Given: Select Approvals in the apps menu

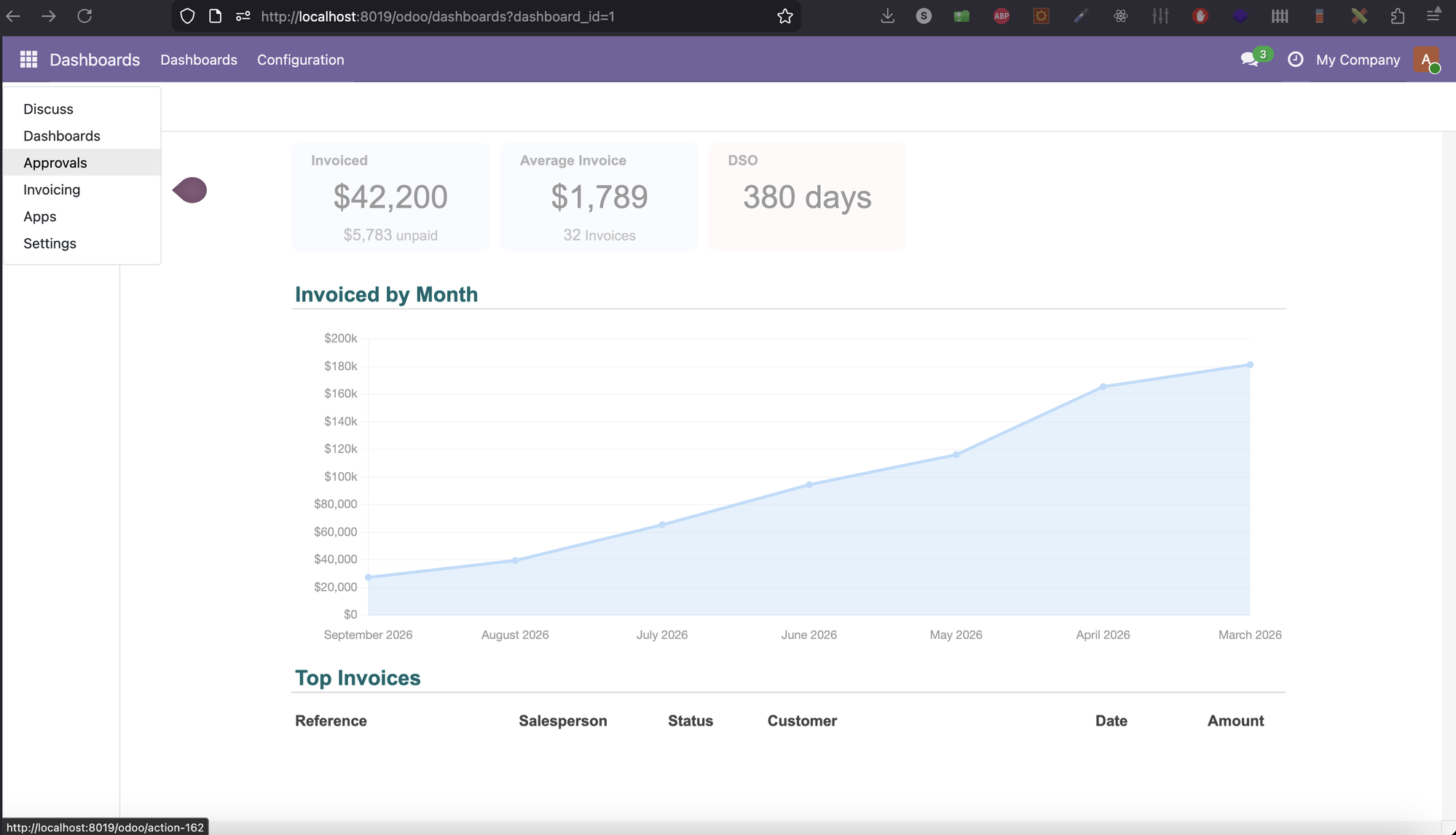Looking at the screenshot, I should click(55, 162).
